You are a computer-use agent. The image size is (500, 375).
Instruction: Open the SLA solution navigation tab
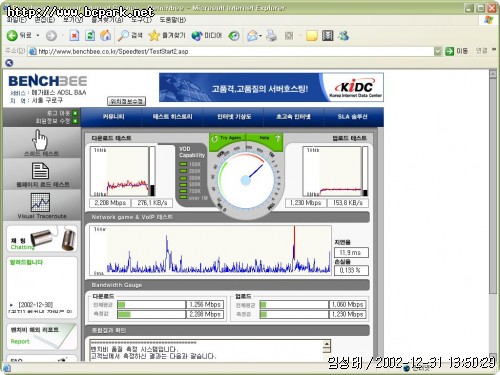[352, 117]
